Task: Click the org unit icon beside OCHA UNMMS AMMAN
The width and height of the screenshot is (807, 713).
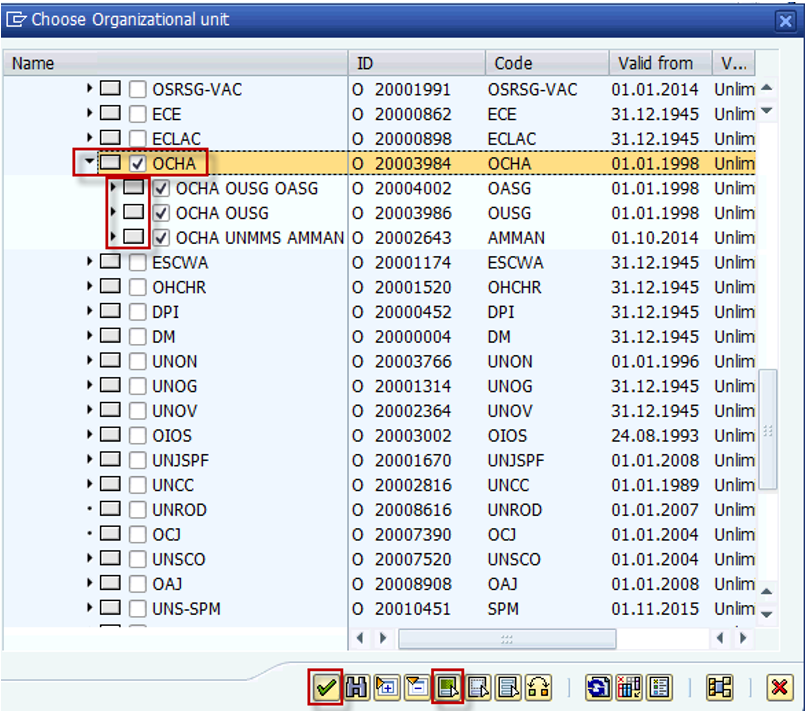Action: pos(134,237)
